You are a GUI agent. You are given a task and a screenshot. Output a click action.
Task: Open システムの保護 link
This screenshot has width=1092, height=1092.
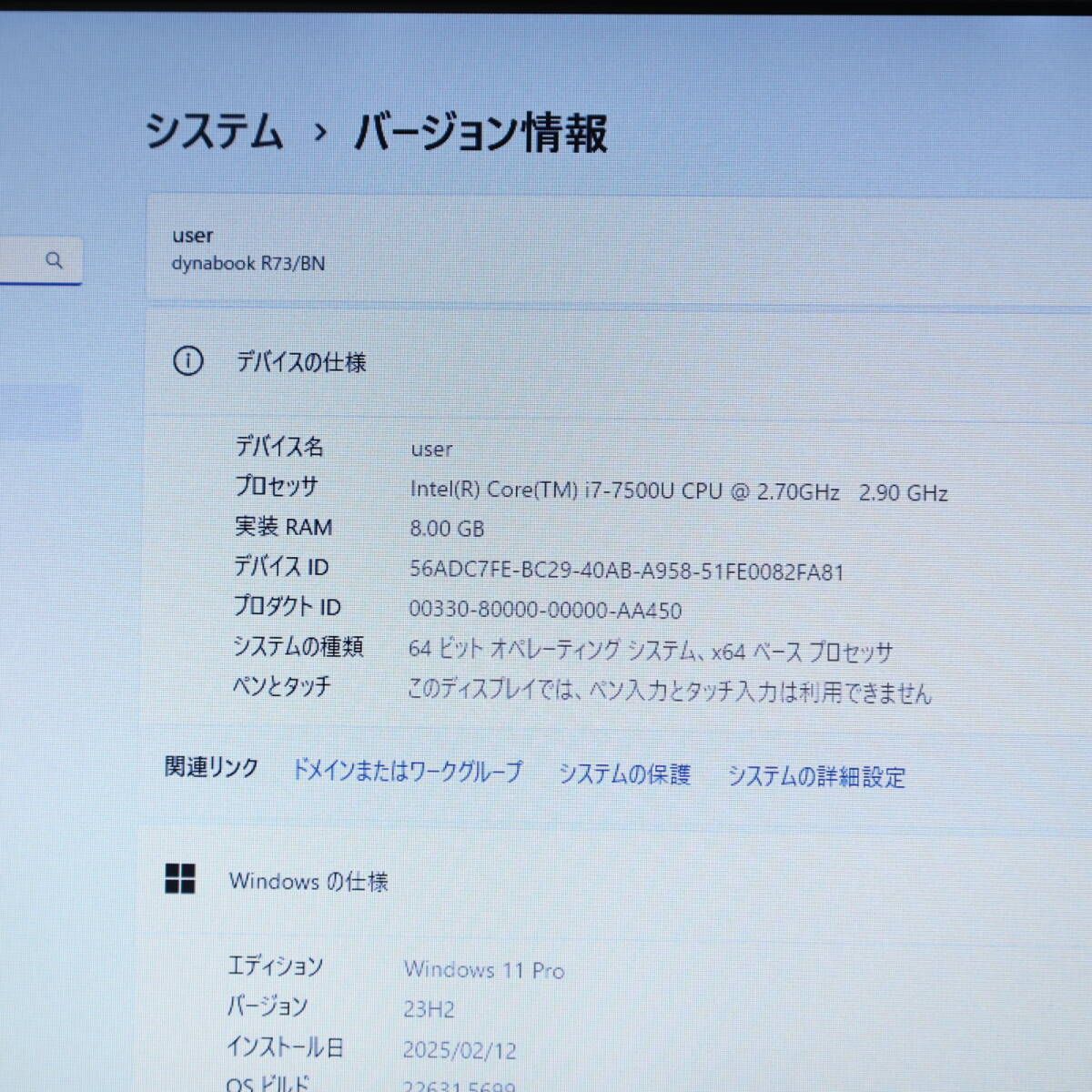click(624, 774)
